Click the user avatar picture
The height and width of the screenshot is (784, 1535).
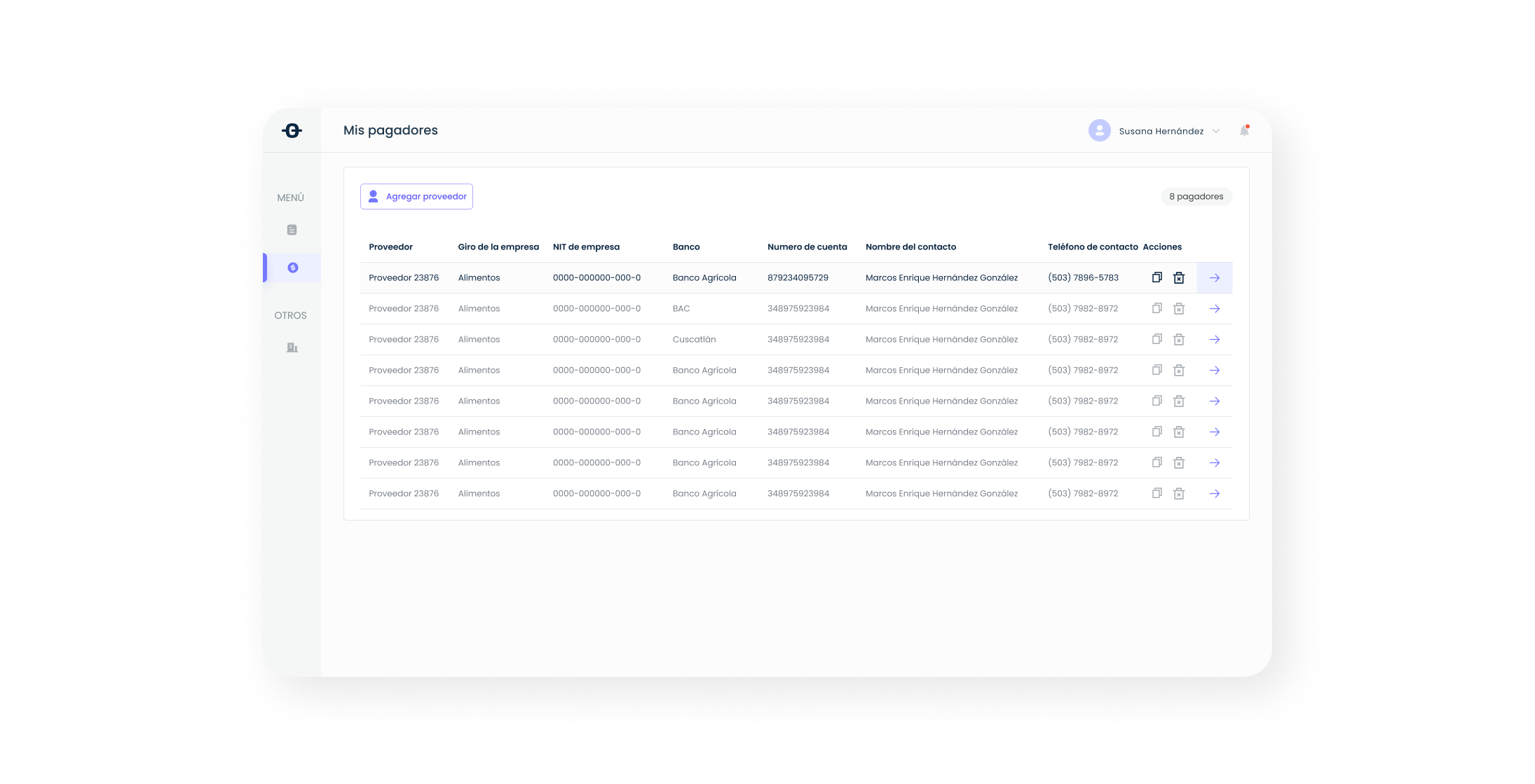click(1099, 130)
